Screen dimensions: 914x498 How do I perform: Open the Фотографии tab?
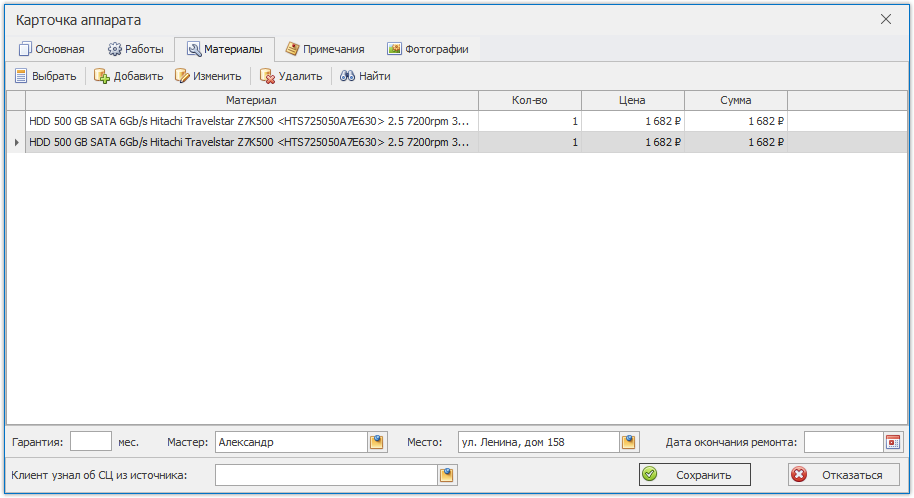tap(427, 49)
